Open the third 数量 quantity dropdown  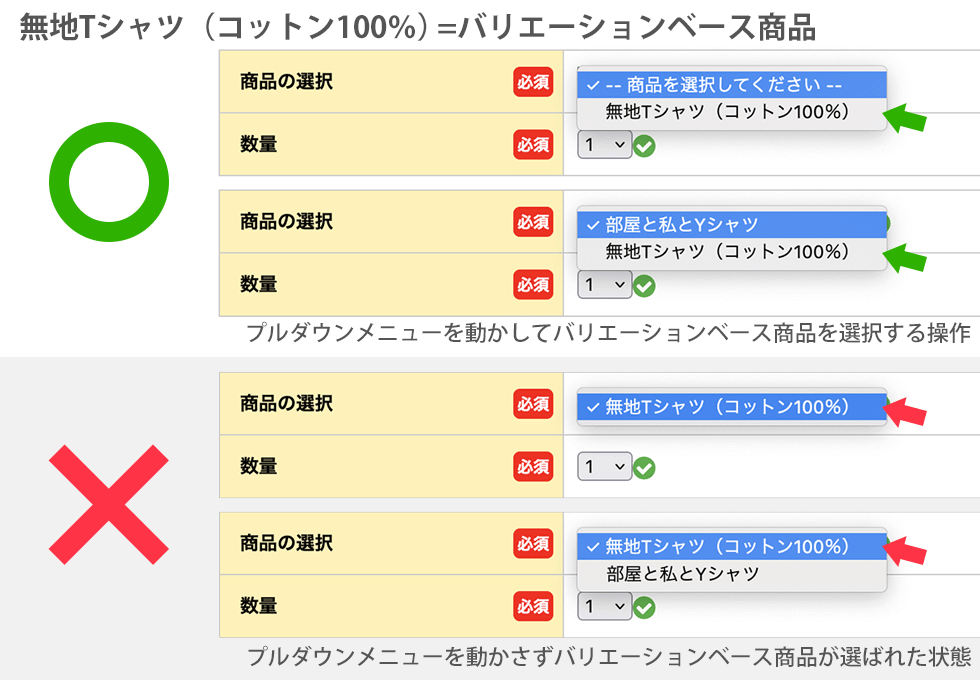point(604,467)
